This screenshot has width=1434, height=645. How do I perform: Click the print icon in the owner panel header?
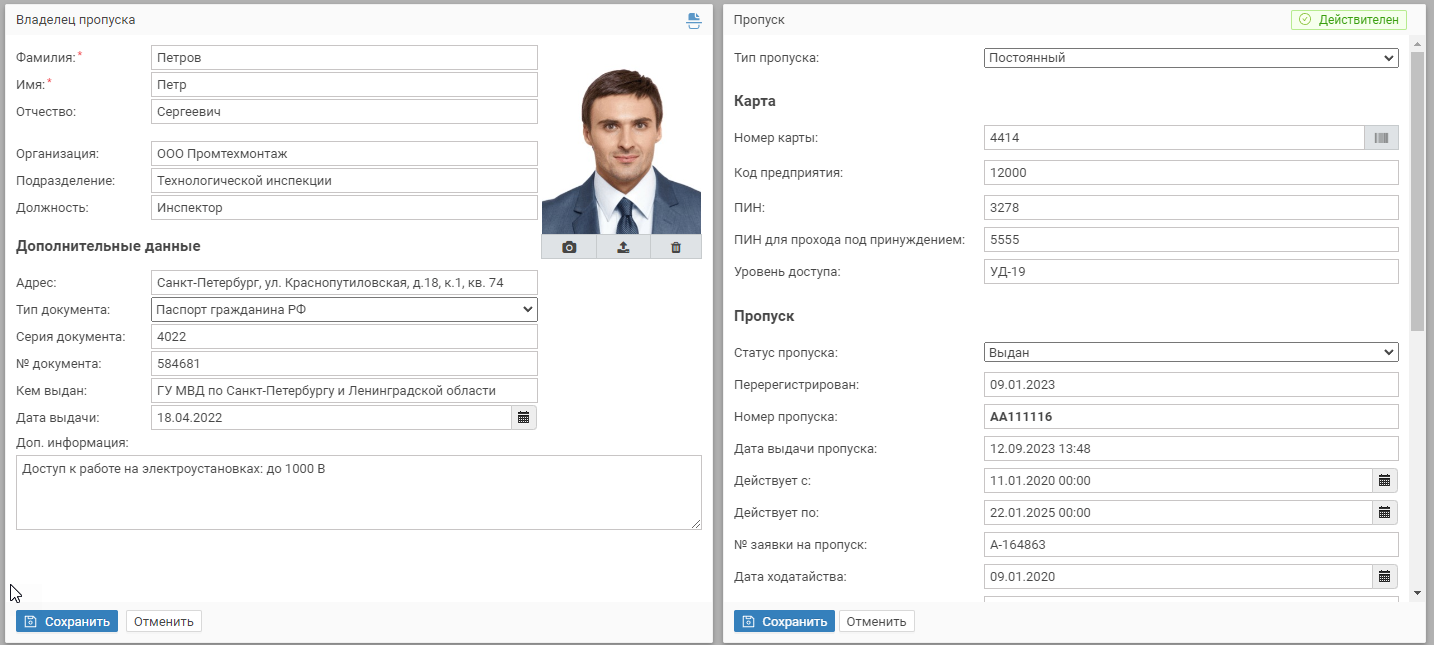point(694,20)
